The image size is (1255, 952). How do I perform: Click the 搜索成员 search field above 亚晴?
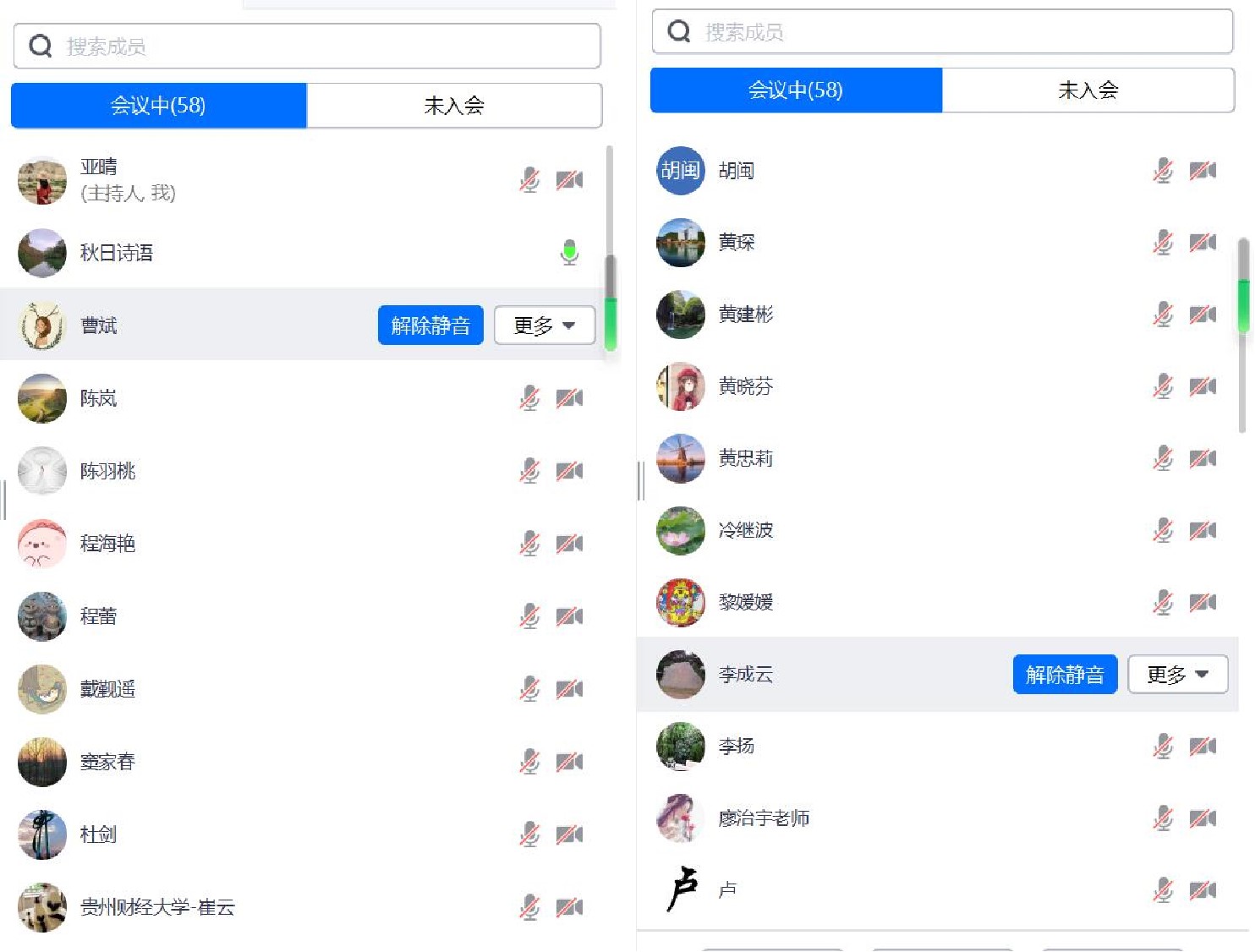tap(330, 47)
